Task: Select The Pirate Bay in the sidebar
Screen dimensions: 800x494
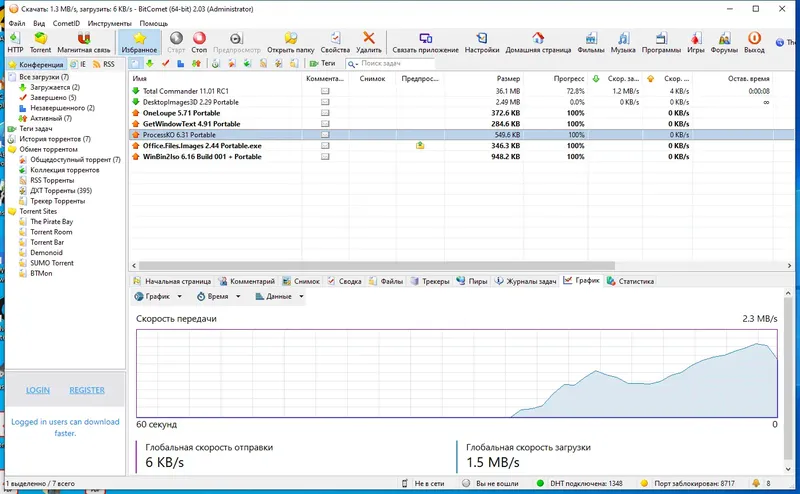Action: coord(51,221)
